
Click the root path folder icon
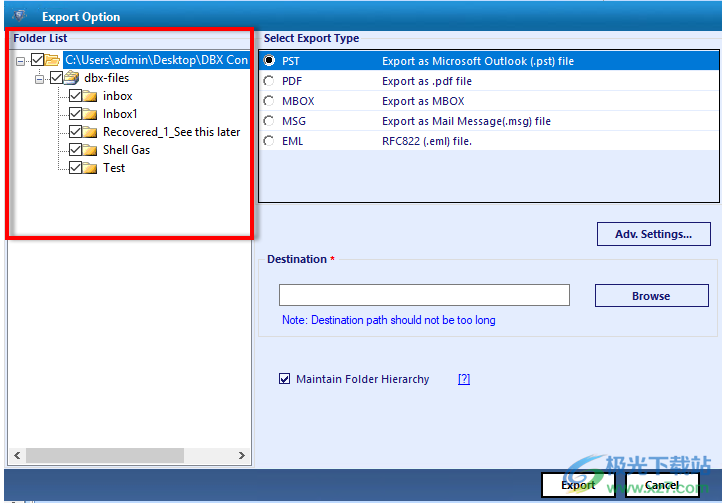click(x=52, y=60)
